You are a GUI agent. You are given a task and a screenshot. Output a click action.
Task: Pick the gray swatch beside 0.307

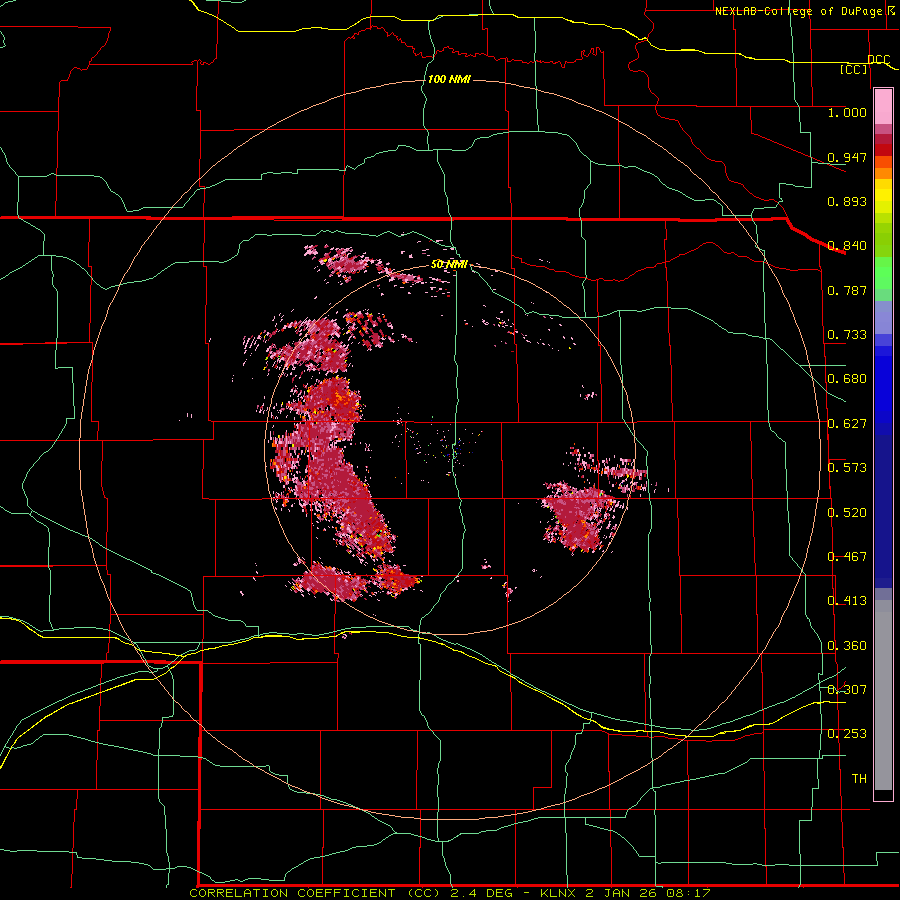pos(883,695)
